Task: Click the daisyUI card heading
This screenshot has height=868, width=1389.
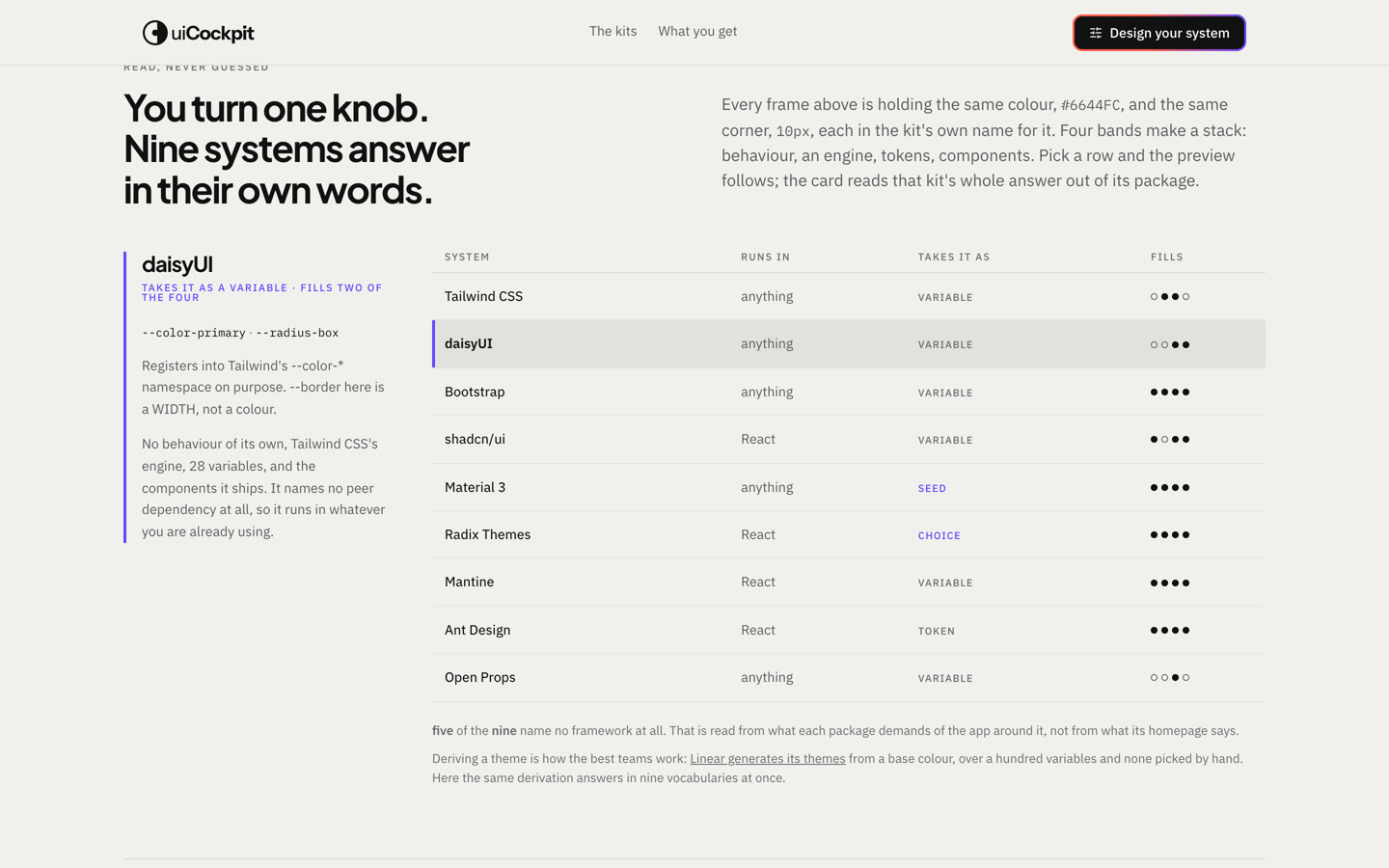Action: (177, 264)
